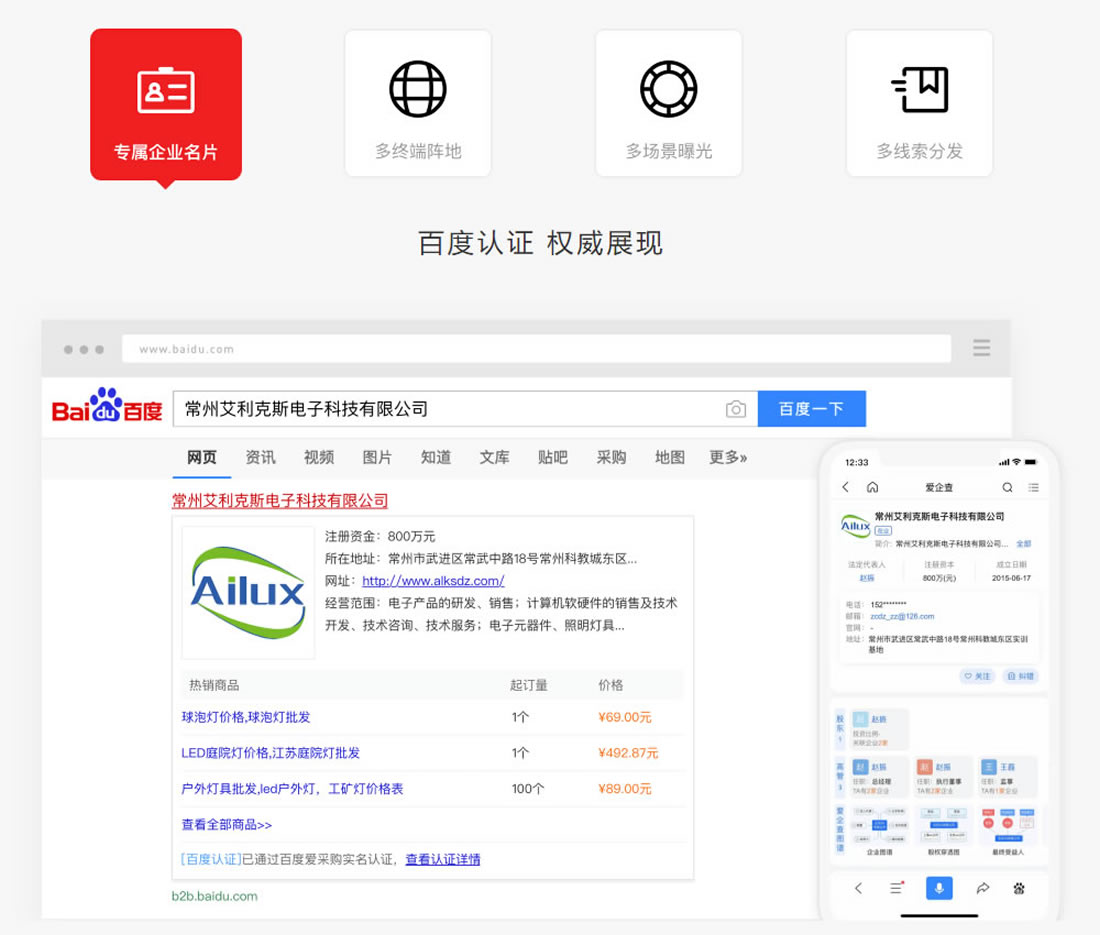This screenshot has width=1100, height=935.
Task: Tap the back arrow in the phone bottom bar
Action: (858, 888)
